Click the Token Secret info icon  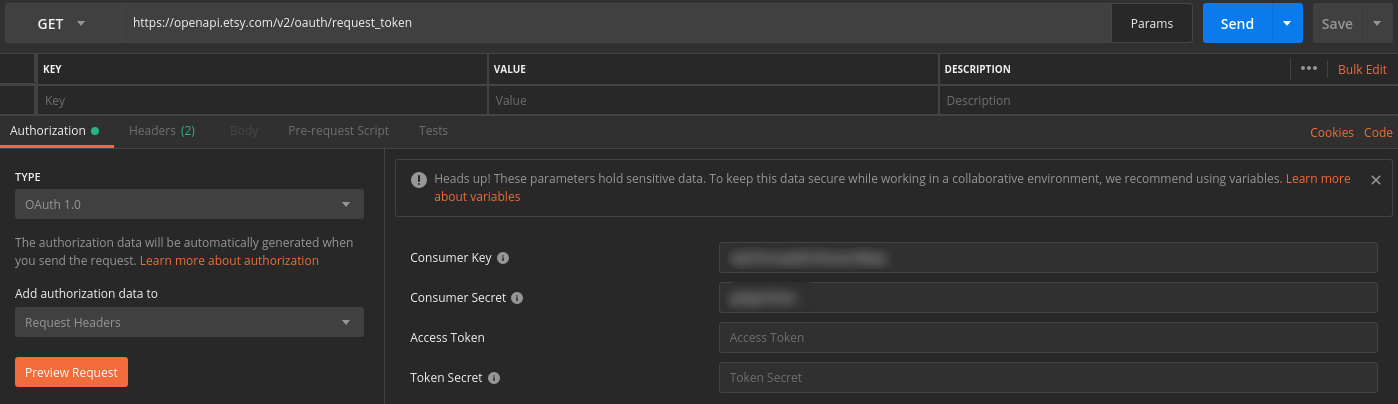(494, 378)
